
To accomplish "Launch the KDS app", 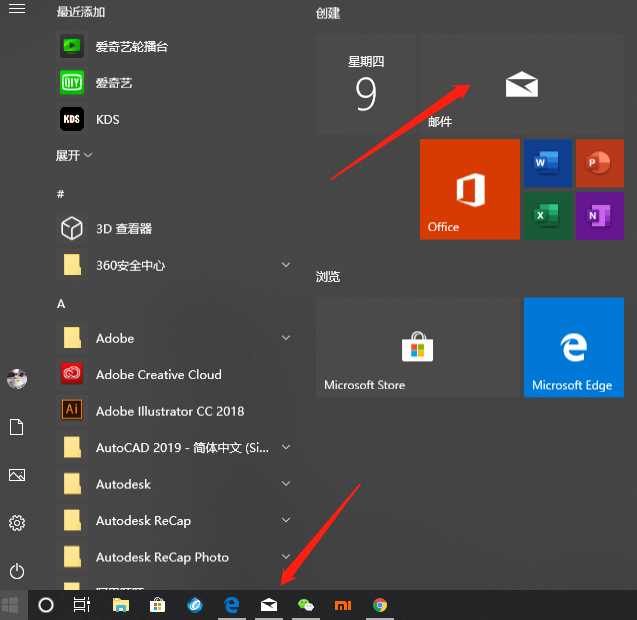I will (175, 119).
